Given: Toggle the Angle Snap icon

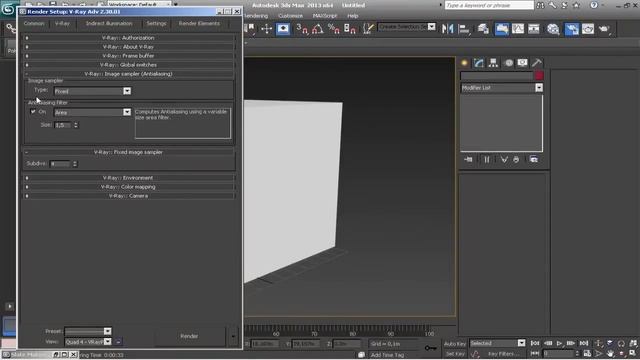Looking at the screenshot, I should tap(318, 29).
